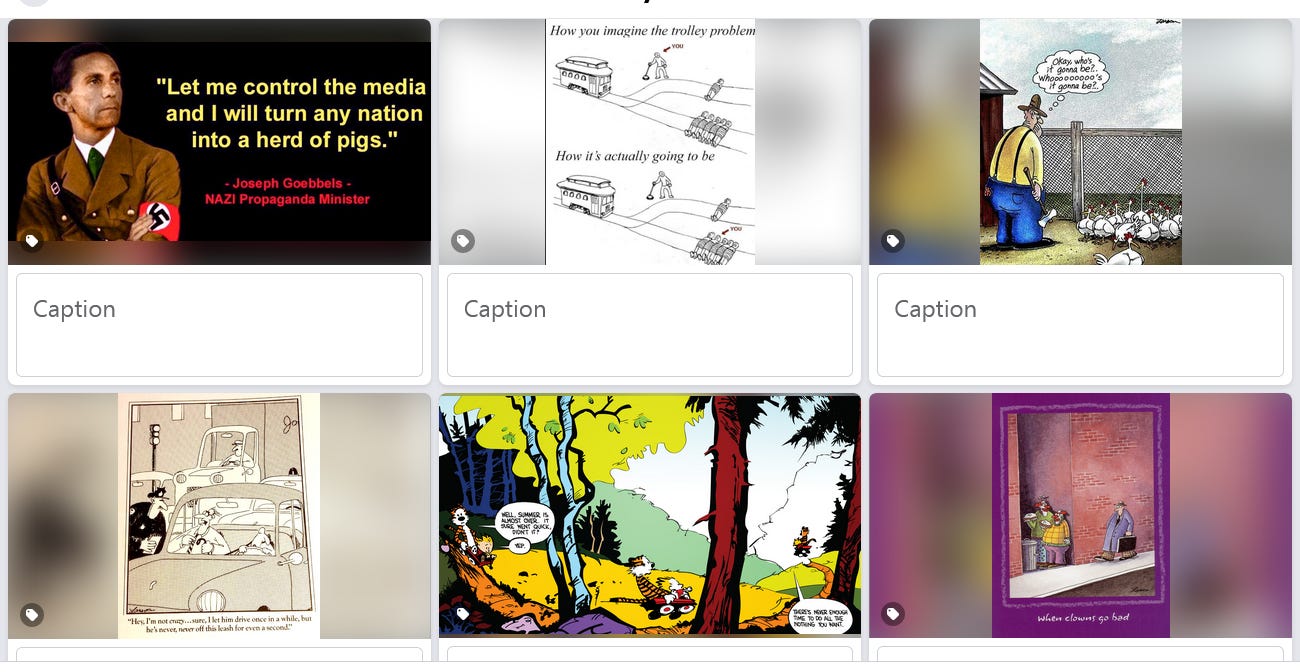Click the yellow quote text in the Goebbels image
1300x672 pixels.
tap(291, 113)
